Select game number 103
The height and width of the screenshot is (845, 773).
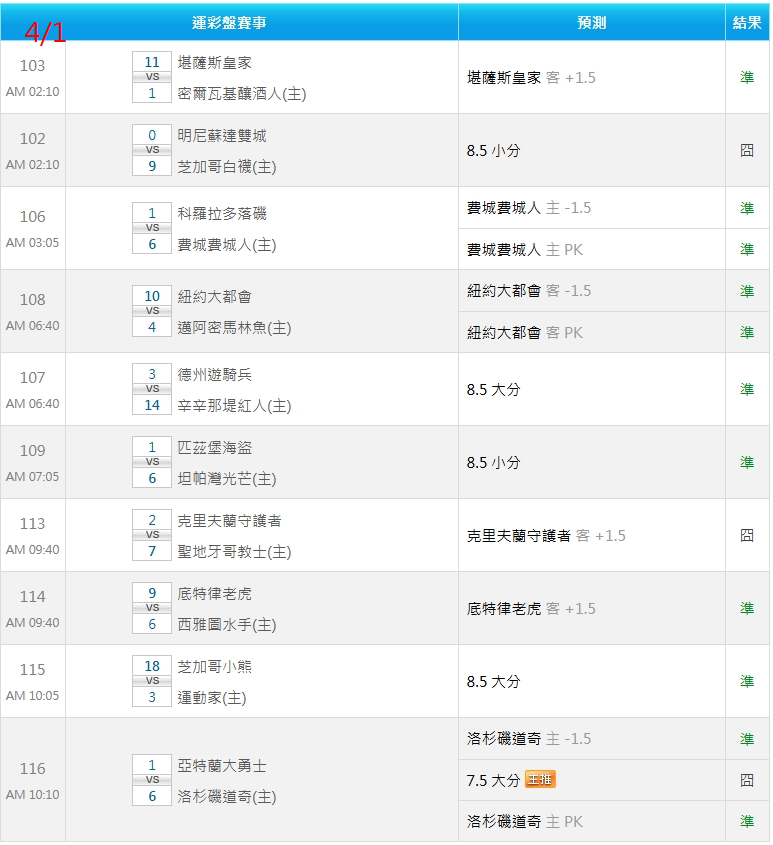point(32,66)
